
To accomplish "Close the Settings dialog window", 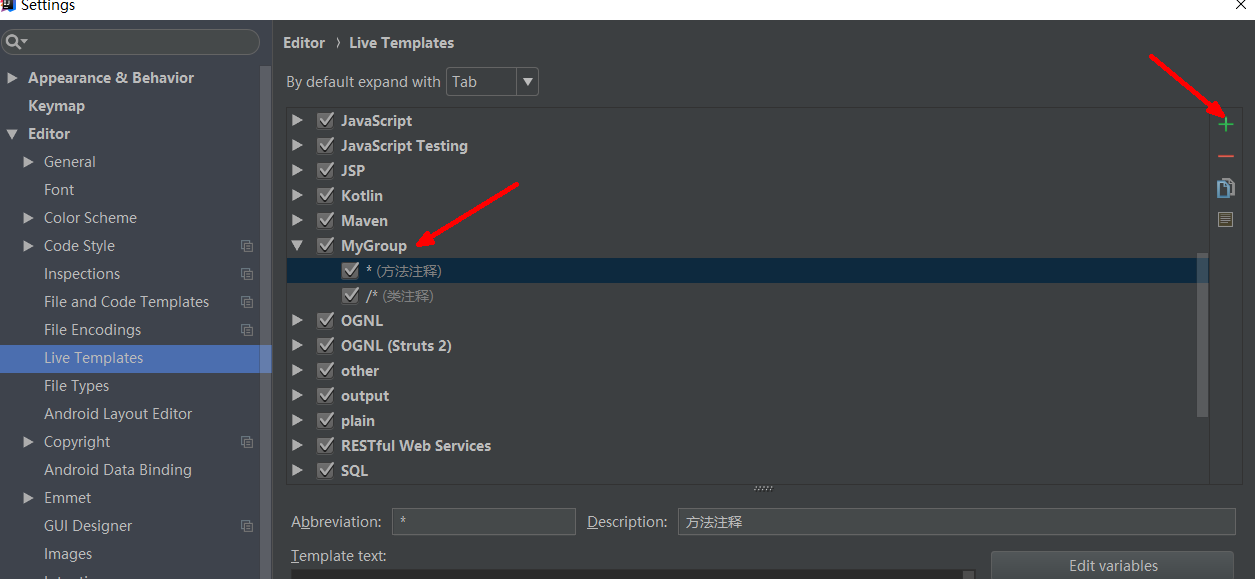I will (x=1241, y=5).
